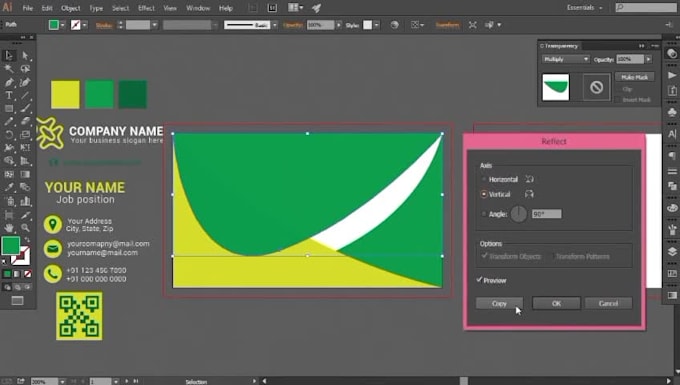The width and height of the screenshot is (680, 385).
Task: Enable the Clip checkbox in Transparency
Action: coord(618,89)
